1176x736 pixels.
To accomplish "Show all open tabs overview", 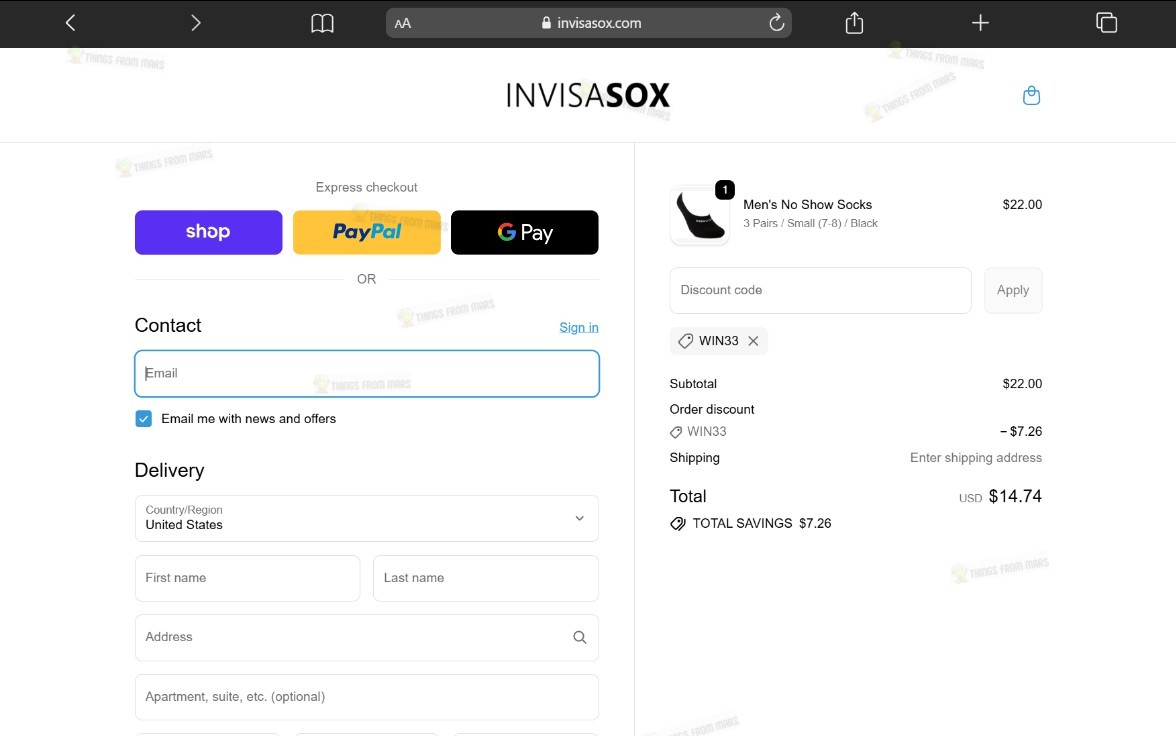I will 1106,23.
